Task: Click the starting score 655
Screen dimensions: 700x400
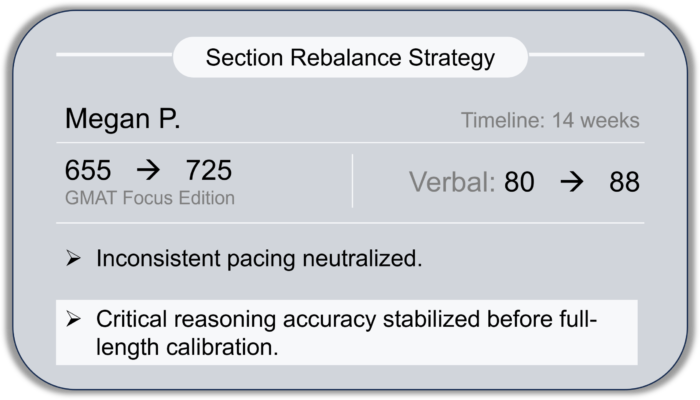Action: point(88,170)
